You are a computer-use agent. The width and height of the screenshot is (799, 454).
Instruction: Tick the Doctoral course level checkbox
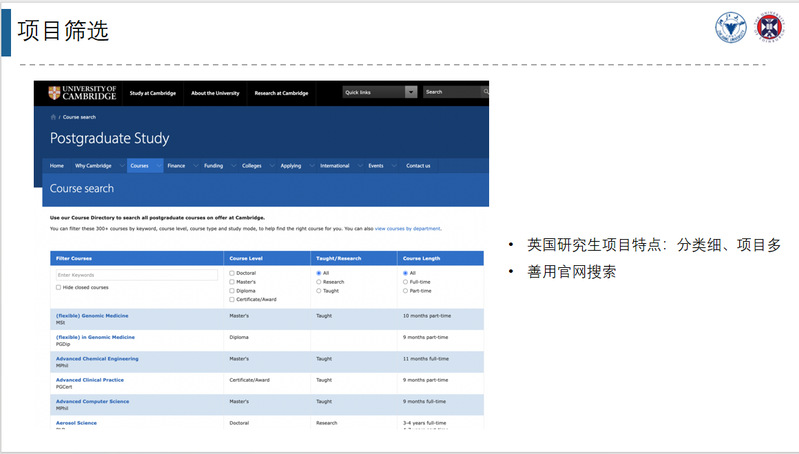(232, 273)
